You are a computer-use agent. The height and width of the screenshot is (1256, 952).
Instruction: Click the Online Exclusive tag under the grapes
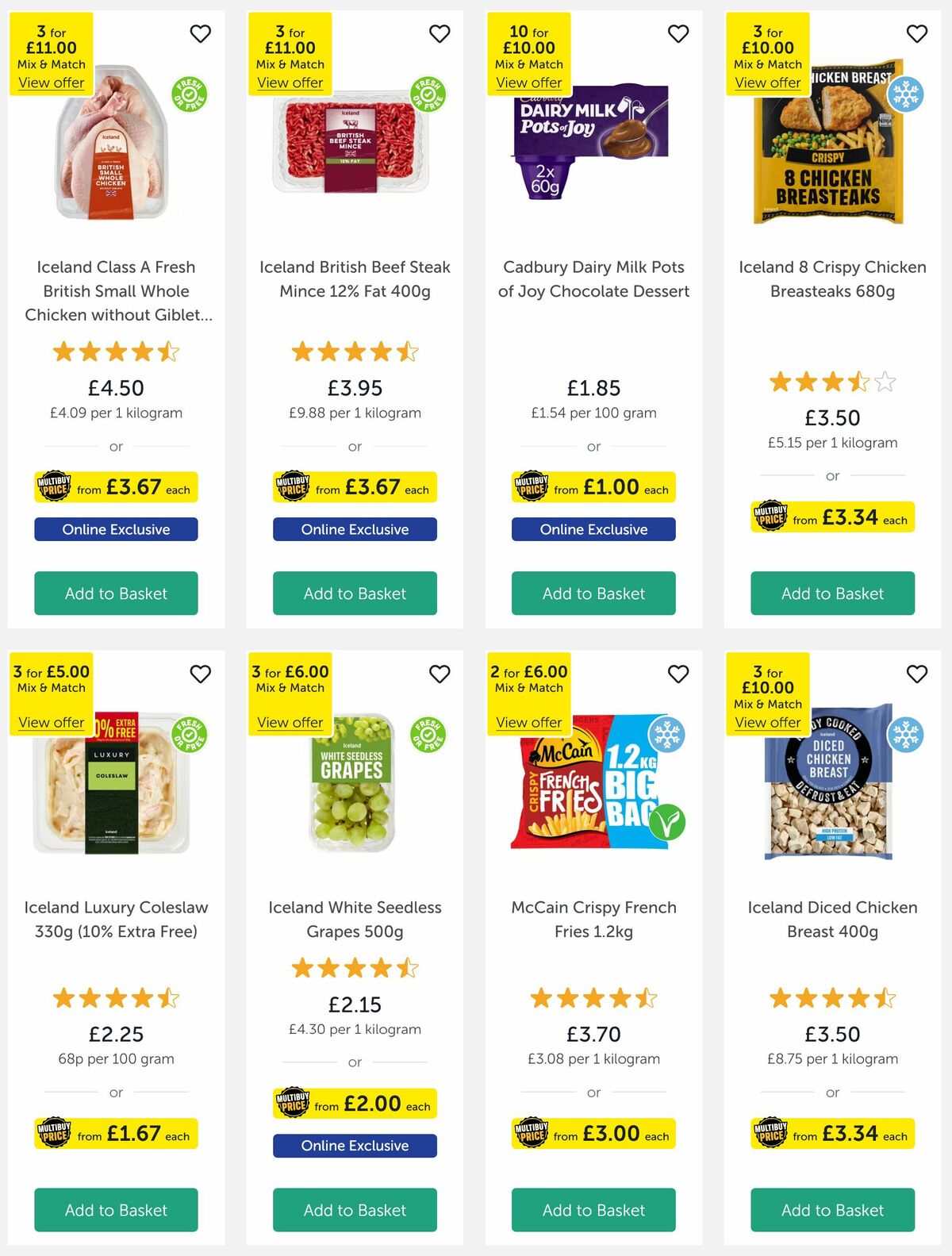pos(355,1146)
